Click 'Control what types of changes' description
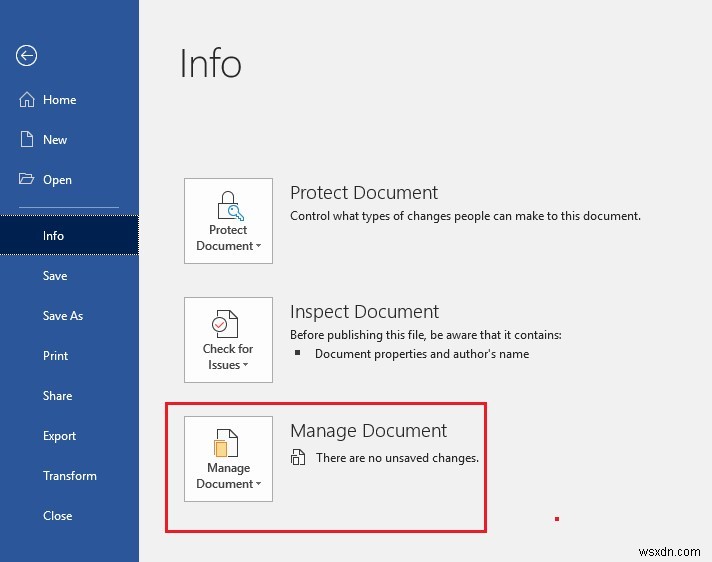The height and width of the screenshot is (562, 712). click(465, 216)
